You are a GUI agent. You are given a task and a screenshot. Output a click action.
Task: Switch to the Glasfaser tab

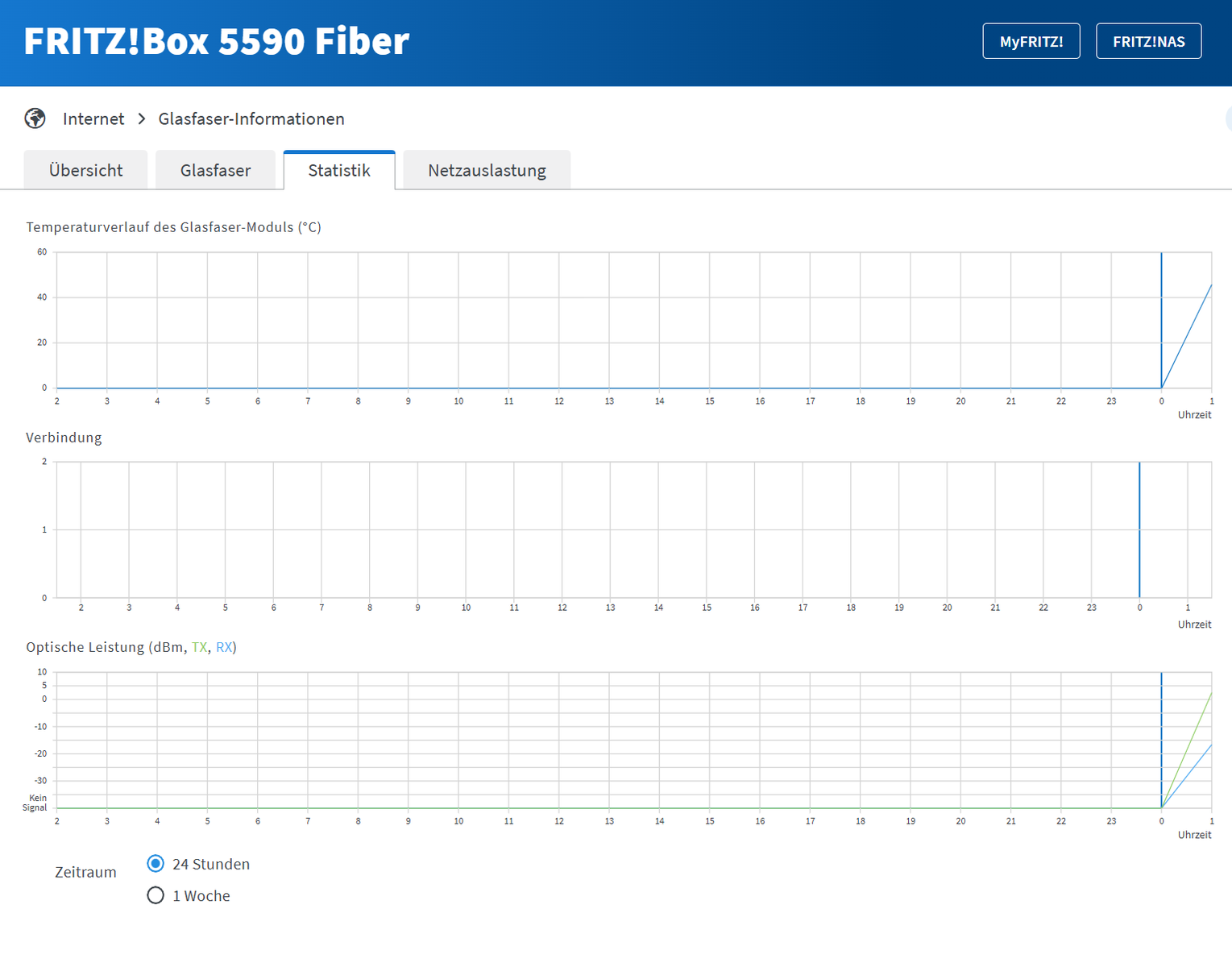coord(215,170)
